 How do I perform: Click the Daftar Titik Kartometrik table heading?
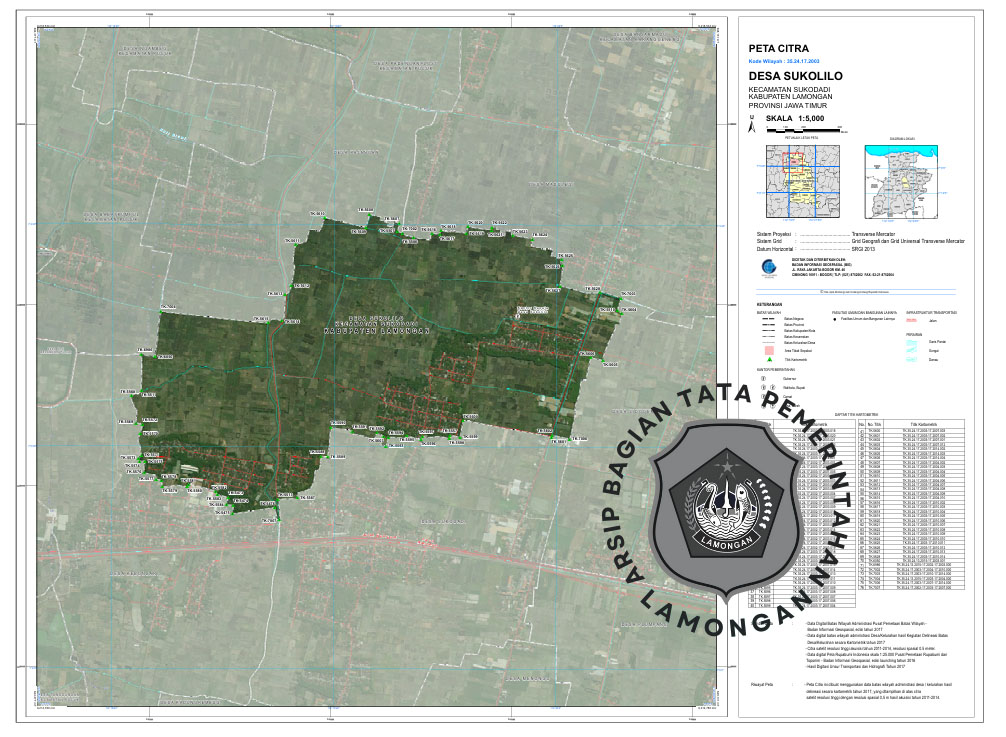tap(855, 412)
